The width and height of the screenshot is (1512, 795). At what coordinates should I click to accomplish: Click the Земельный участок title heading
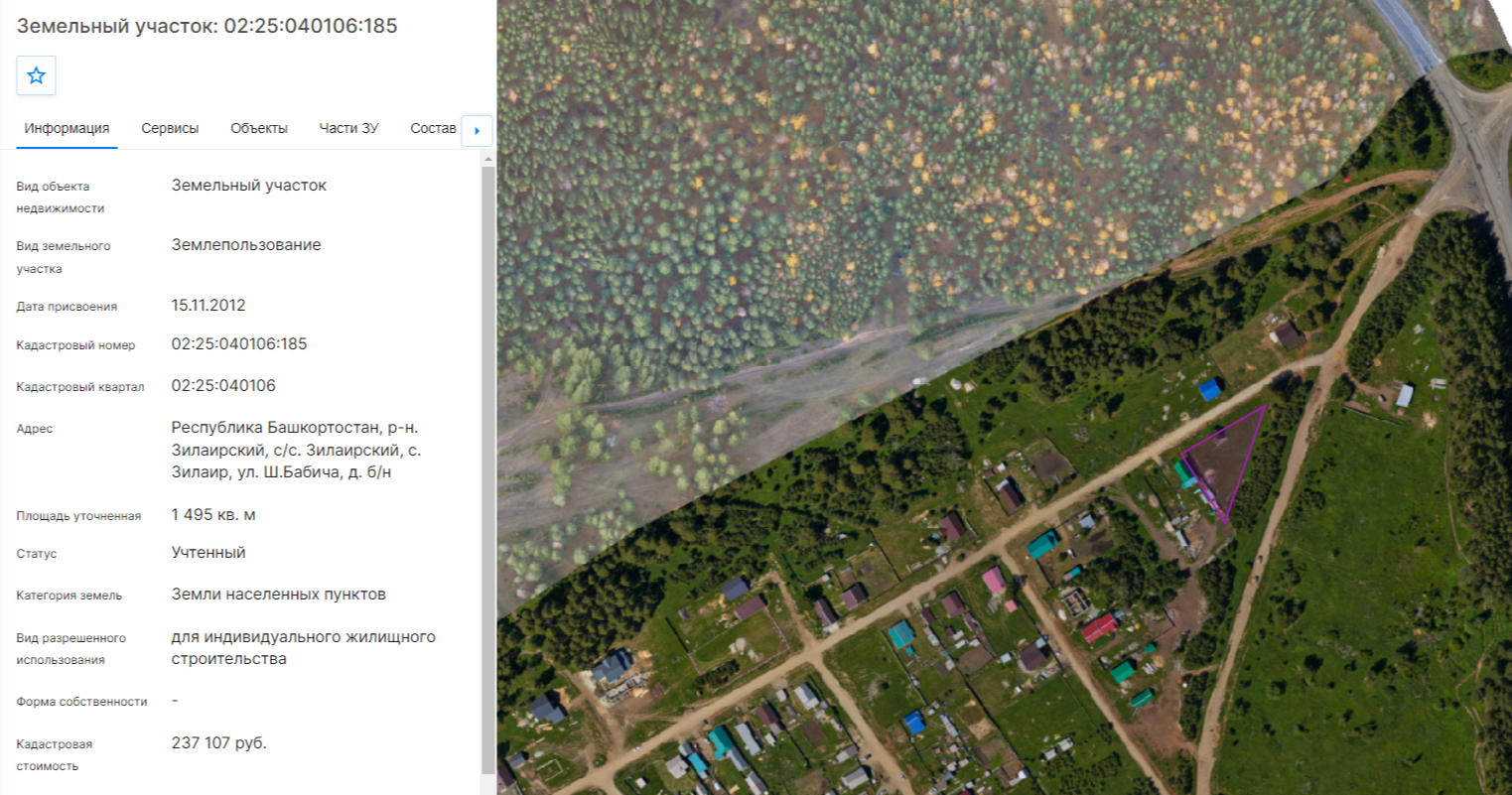point(207,26)
